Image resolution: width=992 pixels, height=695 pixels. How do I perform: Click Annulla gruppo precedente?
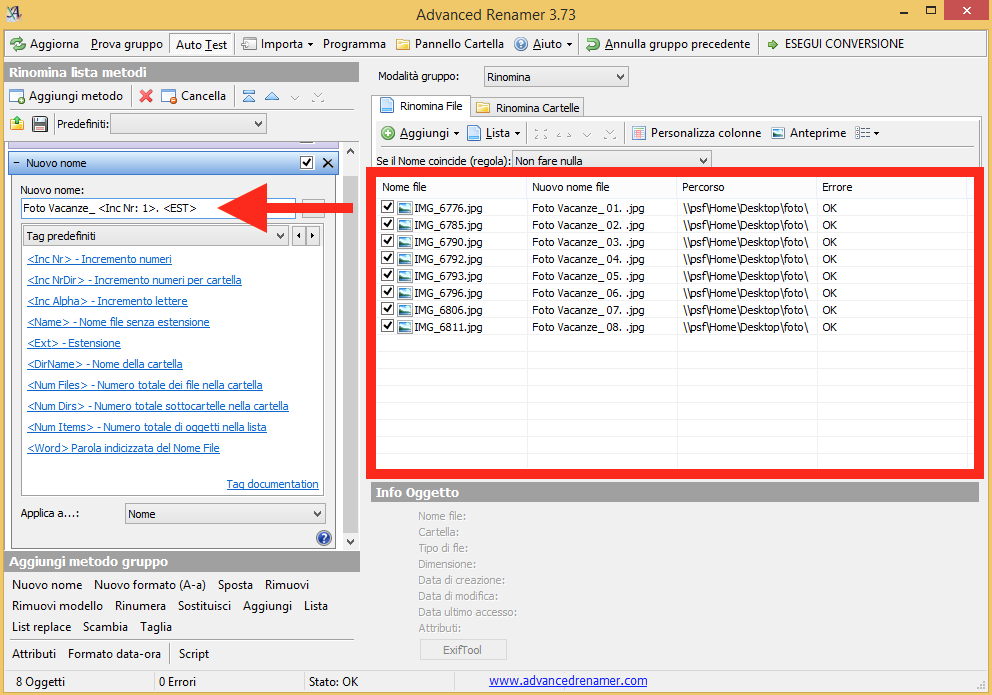point(668,44)
